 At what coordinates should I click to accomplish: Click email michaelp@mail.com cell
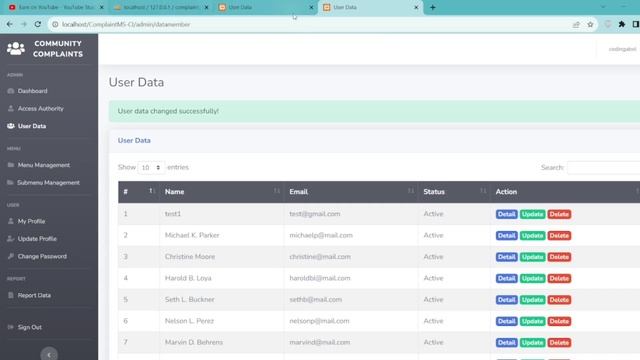click(x=321, y=236)
